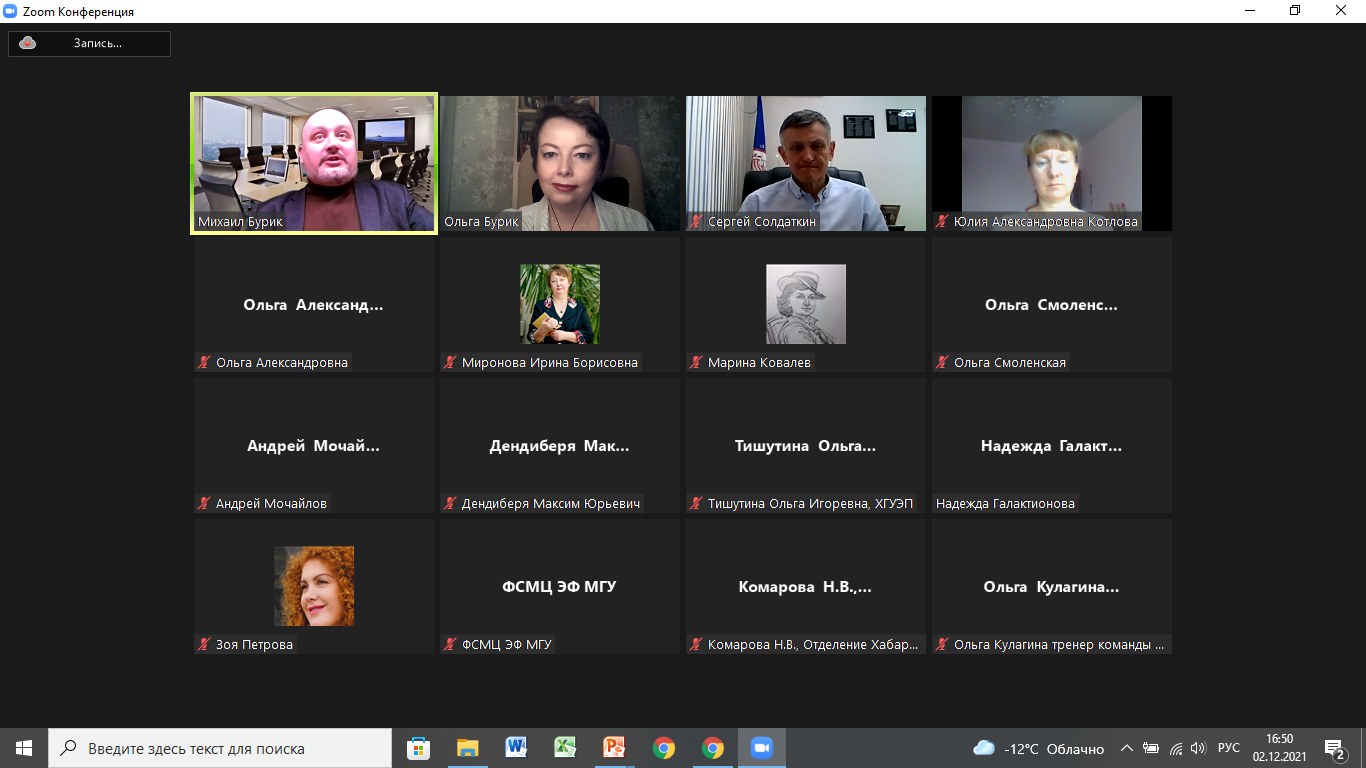Click muted mic icon of Миронова Ирина Борисовна
The image size is (1366, 768).
pyautogui.click(x=451, y=363)
